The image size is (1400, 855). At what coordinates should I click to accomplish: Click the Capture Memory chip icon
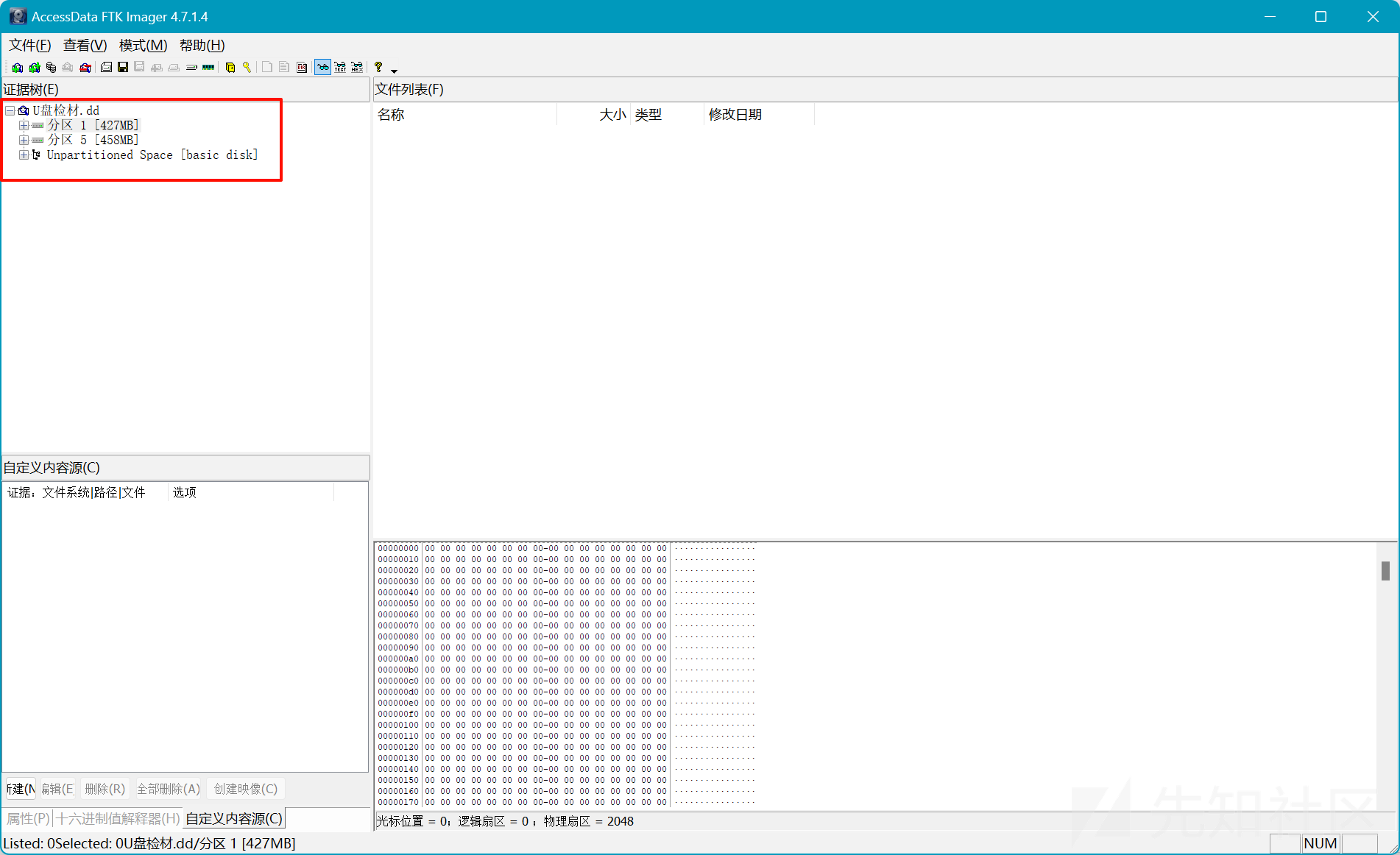[x=208, y=68]
